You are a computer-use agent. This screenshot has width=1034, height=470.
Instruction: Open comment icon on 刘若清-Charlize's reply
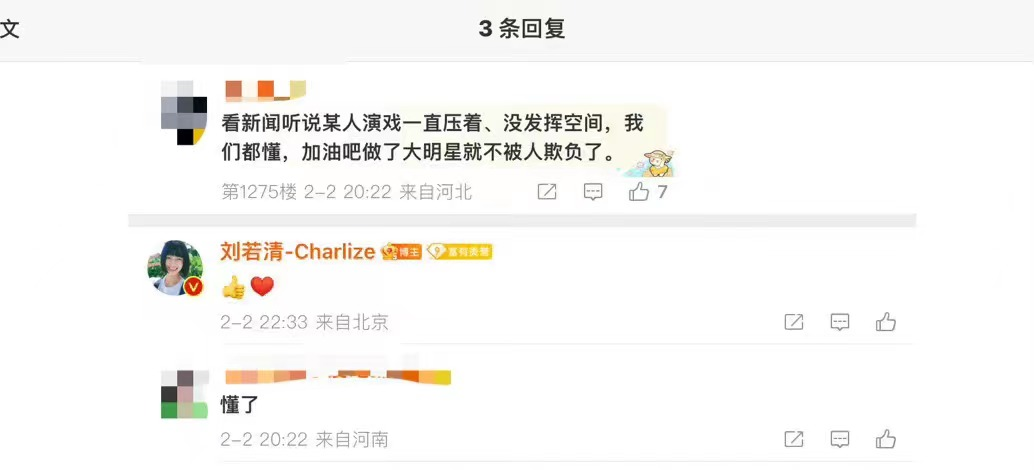click(x=839, y=322)
